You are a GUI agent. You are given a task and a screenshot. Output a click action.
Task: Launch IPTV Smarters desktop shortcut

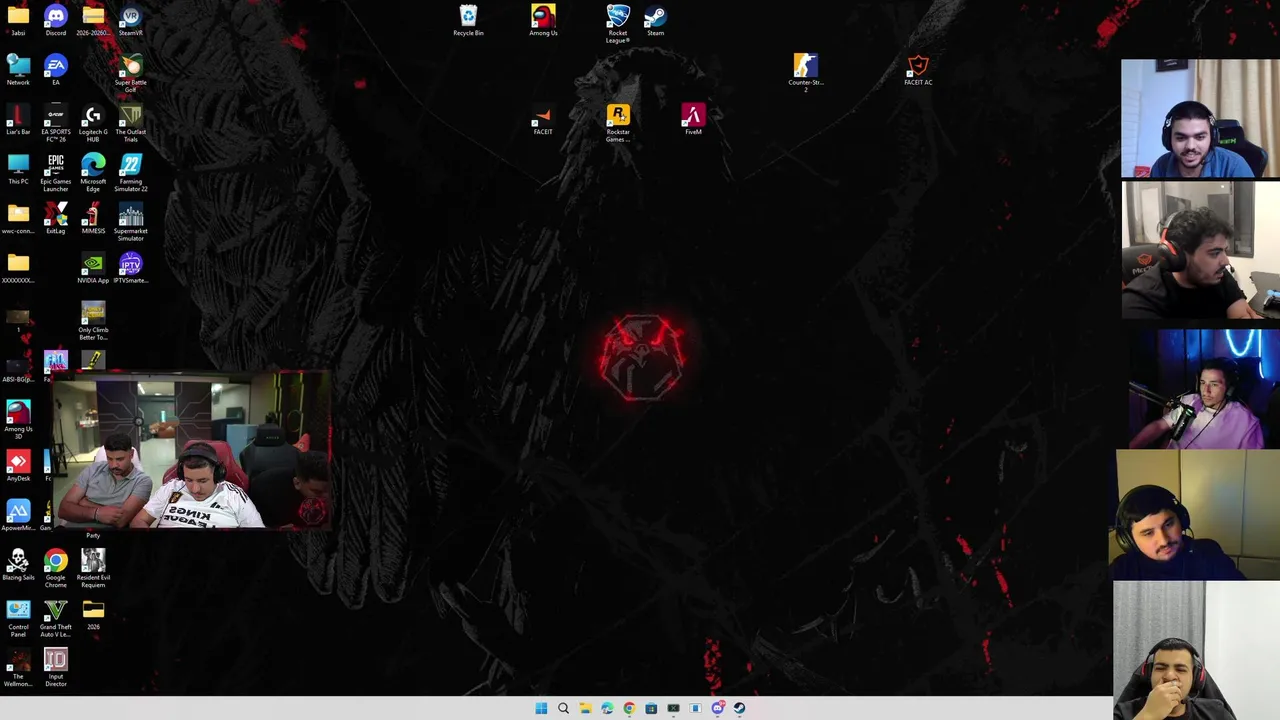coord(131,268)
